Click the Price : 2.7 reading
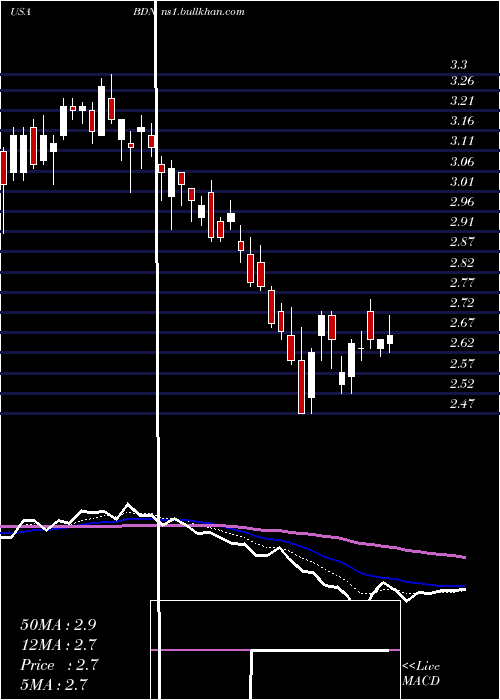The width and height of the screenshot is (500, 700). [x=58, y=665]
